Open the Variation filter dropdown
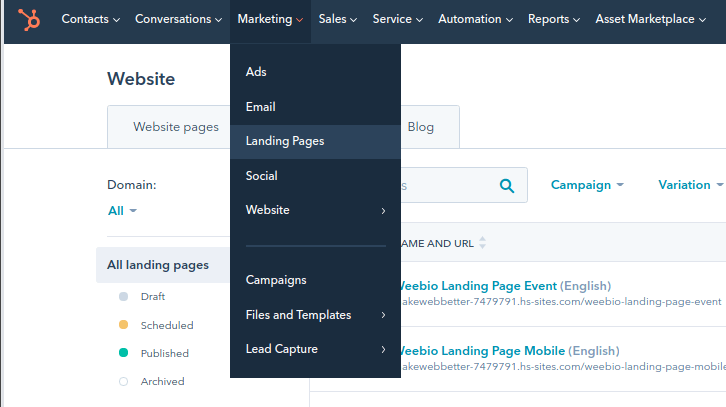The height and width of the screenshot is (407, 726). coord(690,185)
